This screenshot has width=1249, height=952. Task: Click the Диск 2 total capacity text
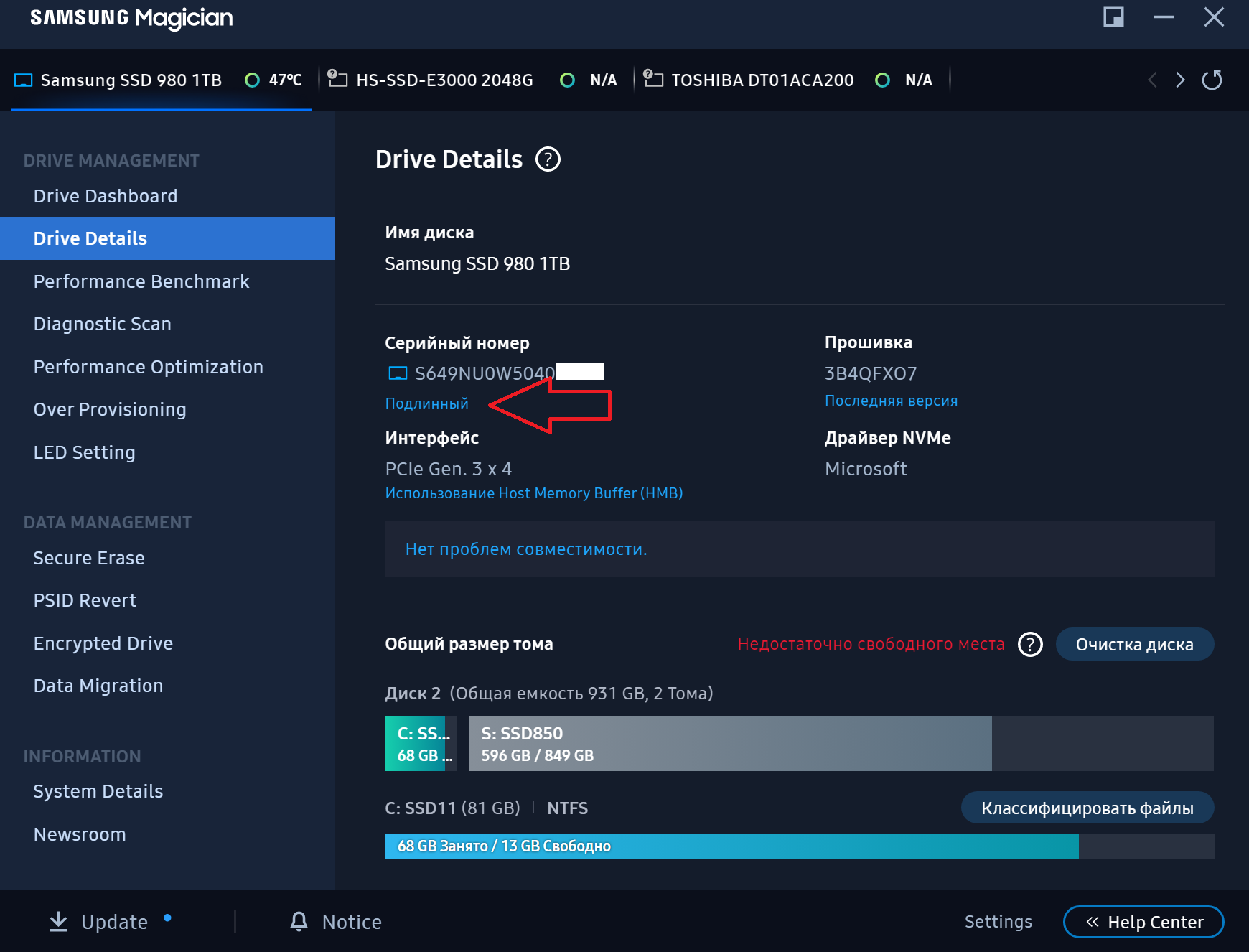(x=549, y=694)
